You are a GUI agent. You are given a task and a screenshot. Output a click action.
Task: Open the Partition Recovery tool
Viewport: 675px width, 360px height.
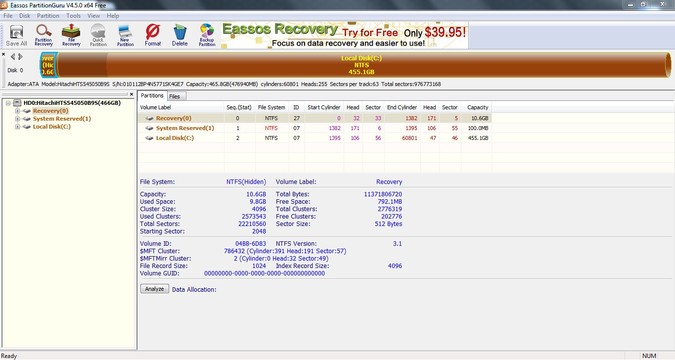(43, 35)
